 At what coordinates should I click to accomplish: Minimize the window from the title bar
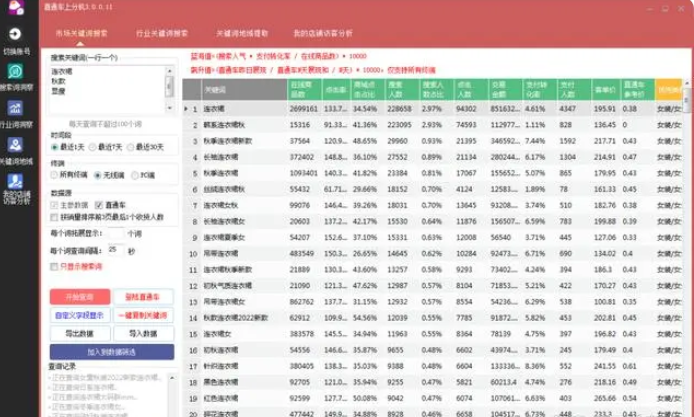[650, 8]
